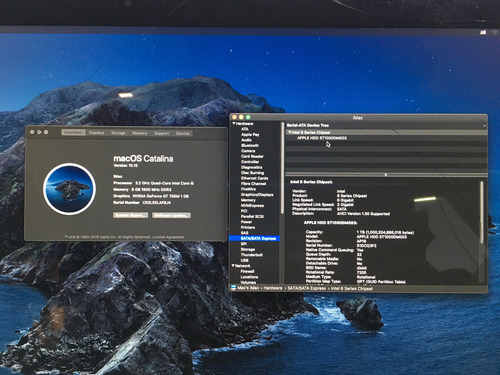Screen dimensions: 500x375
Task: Open the Memory tab
Action: (x=140, y=133)
